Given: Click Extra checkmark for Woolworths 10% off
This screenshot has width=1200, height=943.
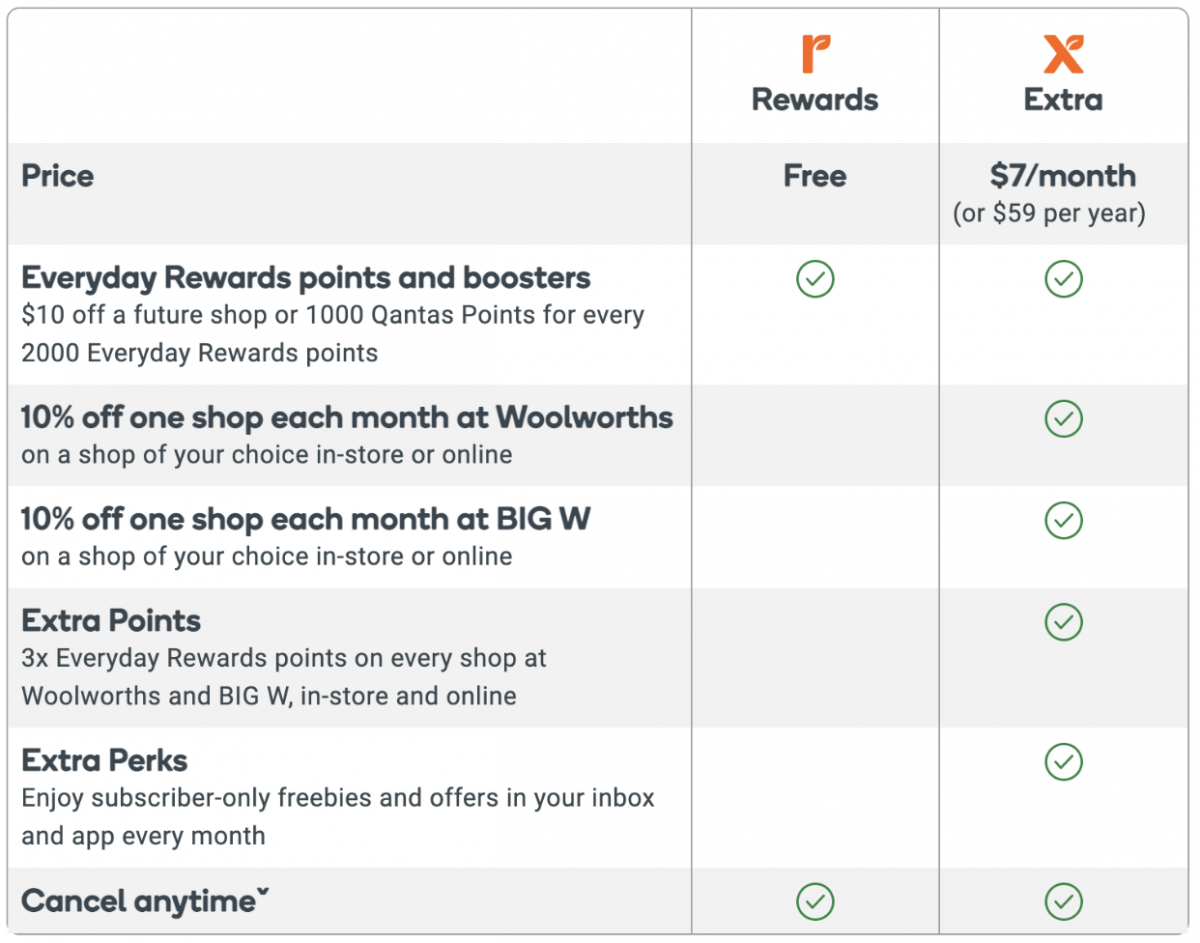Looking at the screenshot, I should [1063, 419].
